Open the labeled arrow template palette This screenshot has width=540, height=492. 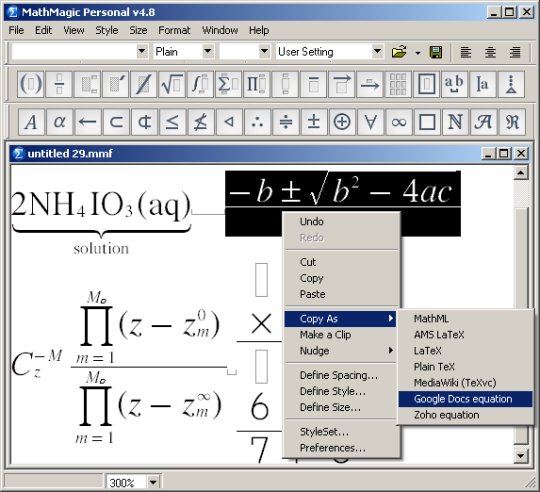click(x=370, y=84)
